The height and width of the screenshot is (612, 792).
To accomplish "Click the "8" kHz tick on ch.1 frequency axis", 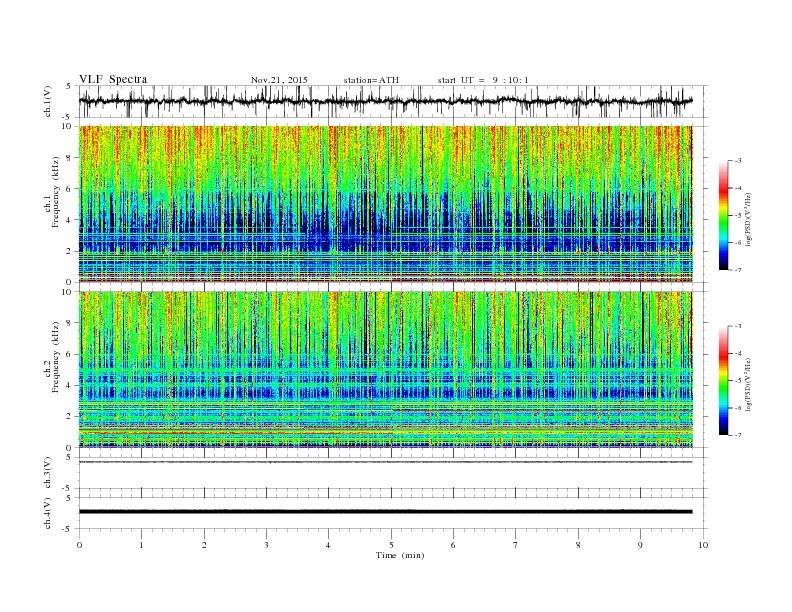I will coord(69,158).
